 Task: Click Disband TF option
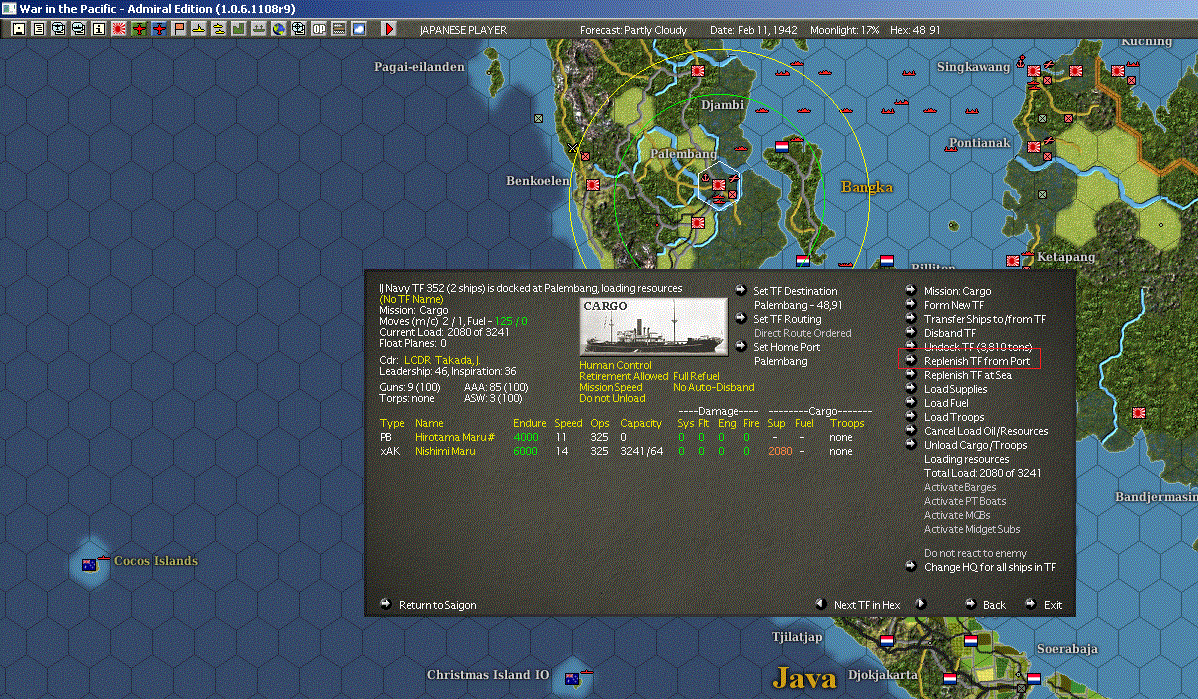tap(950, 333)
